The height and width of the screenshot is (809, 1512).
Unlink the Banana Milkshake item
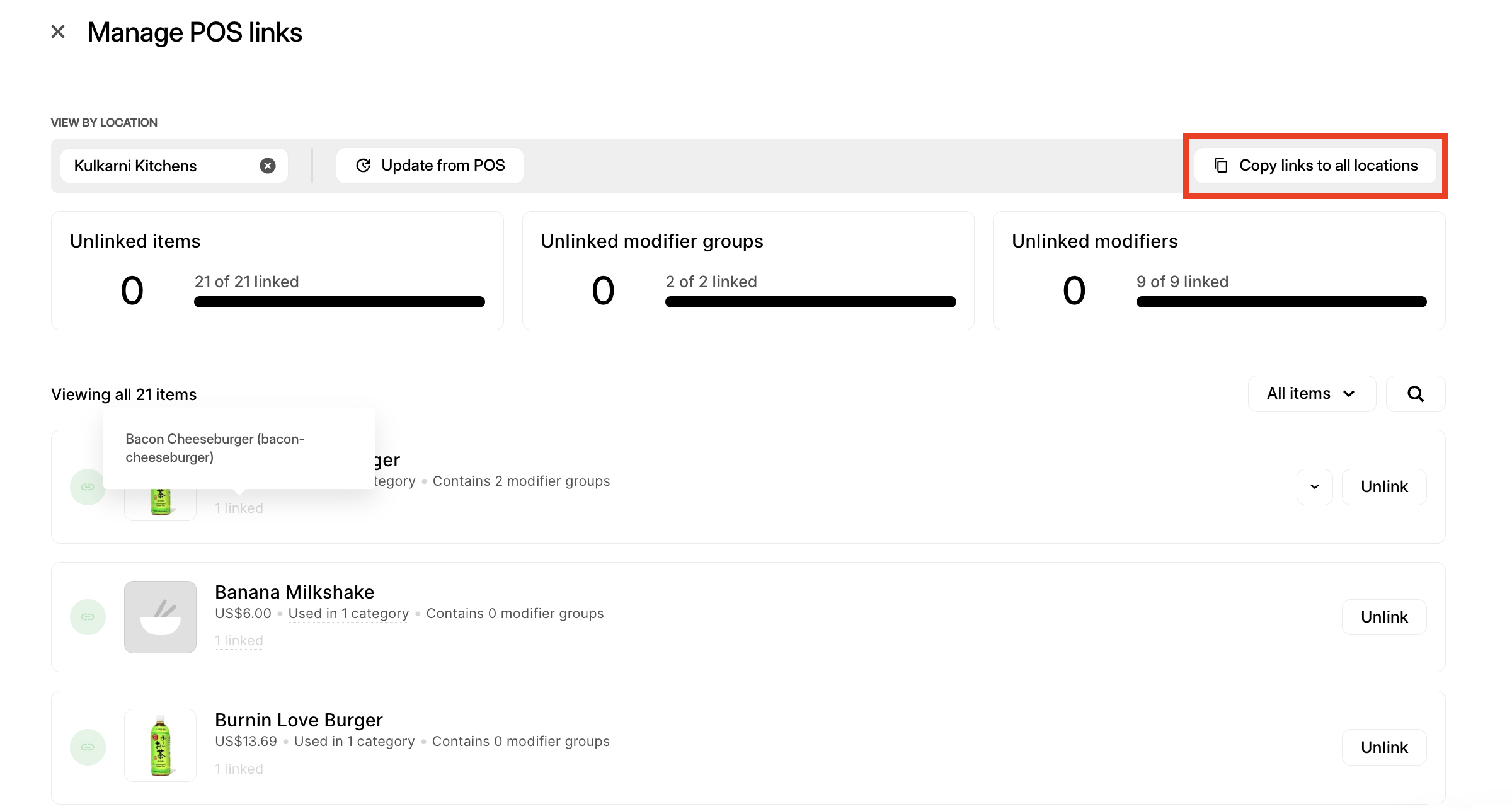pos(1384,617)
